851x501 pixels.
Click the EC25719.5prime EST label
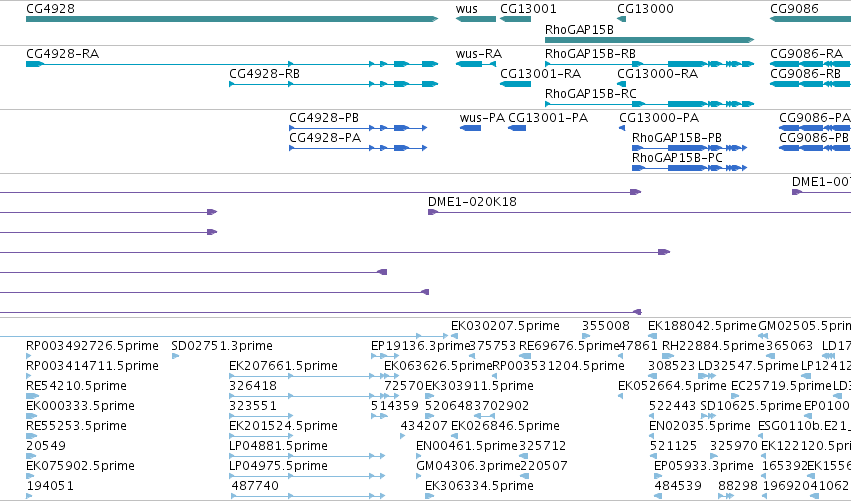(x=782, y=386)
